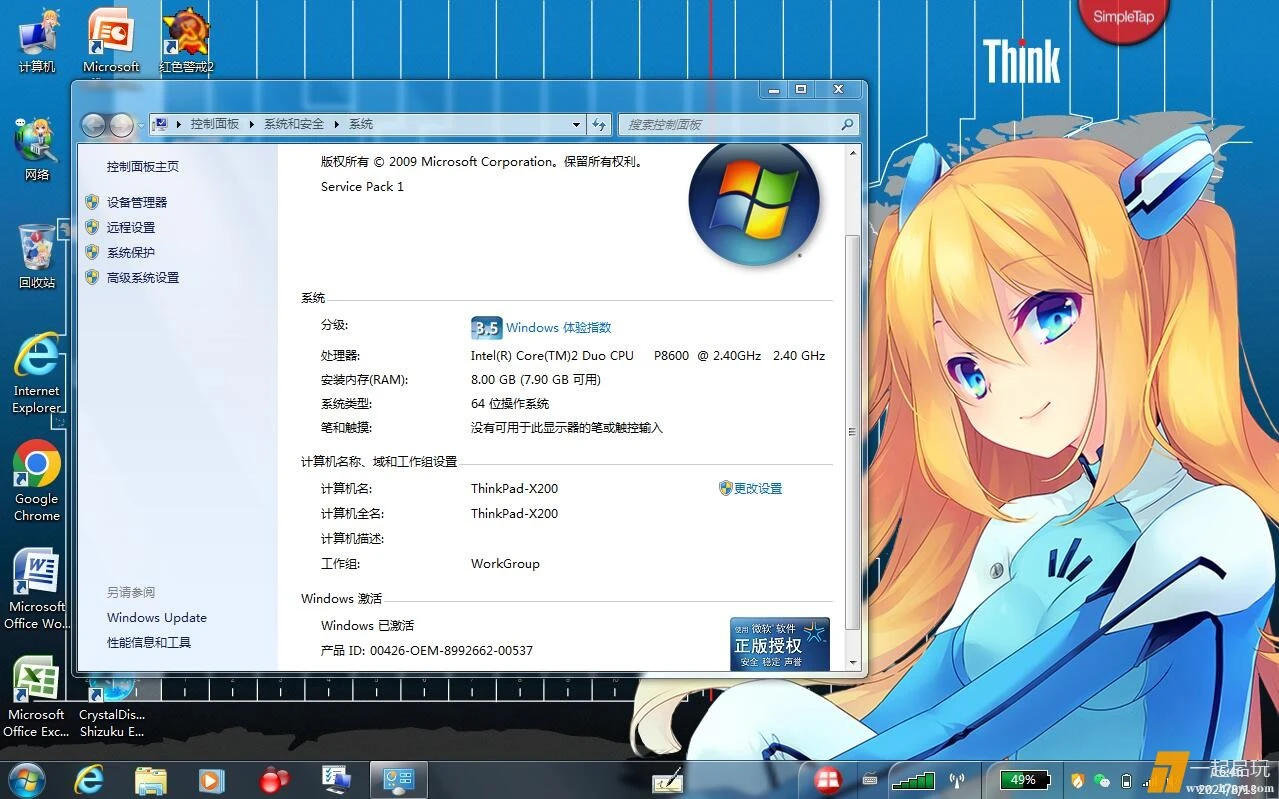Click the Windows Start orb
Image resolution: width=1279 pixels, height=799 pixels.
[27, 779]
